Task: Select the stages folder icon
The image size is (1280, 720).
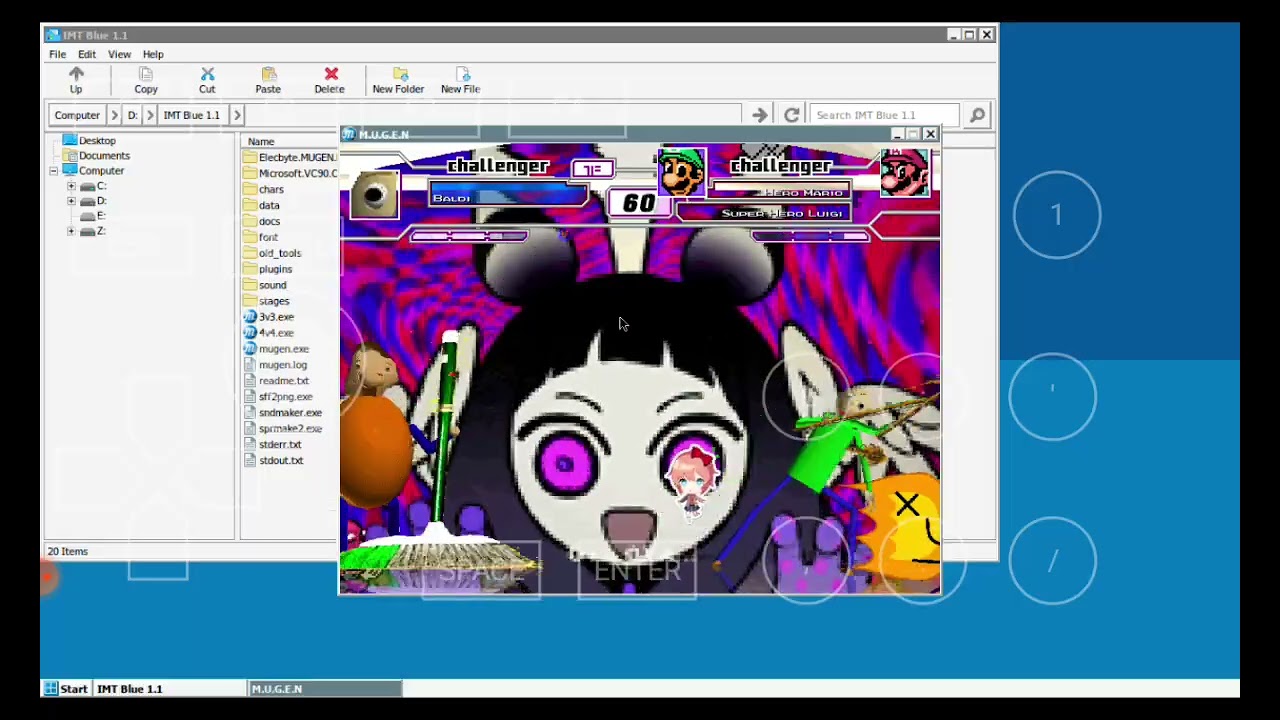Action: [x=250, y=301]
